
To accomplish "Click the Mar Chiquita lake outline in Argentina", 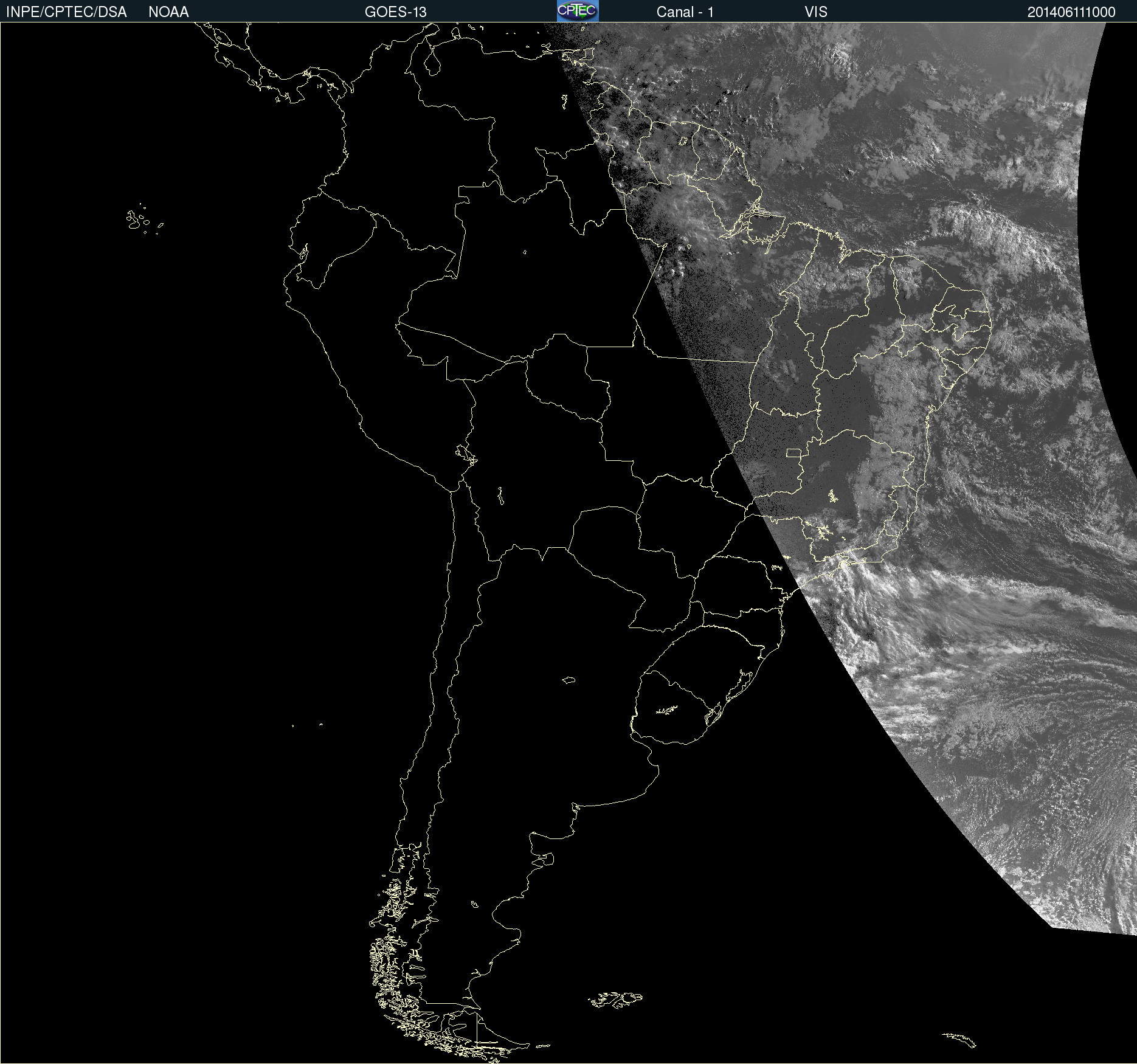I will (568, 680).
